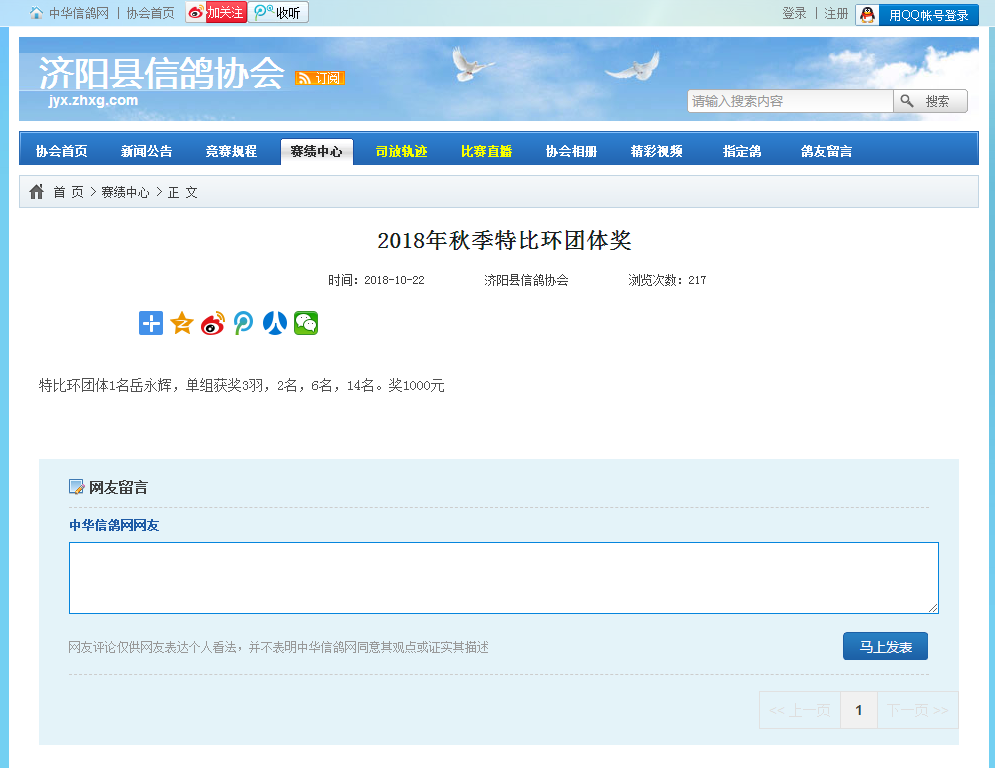Click the 网友留言 section heading

(118, 487)
